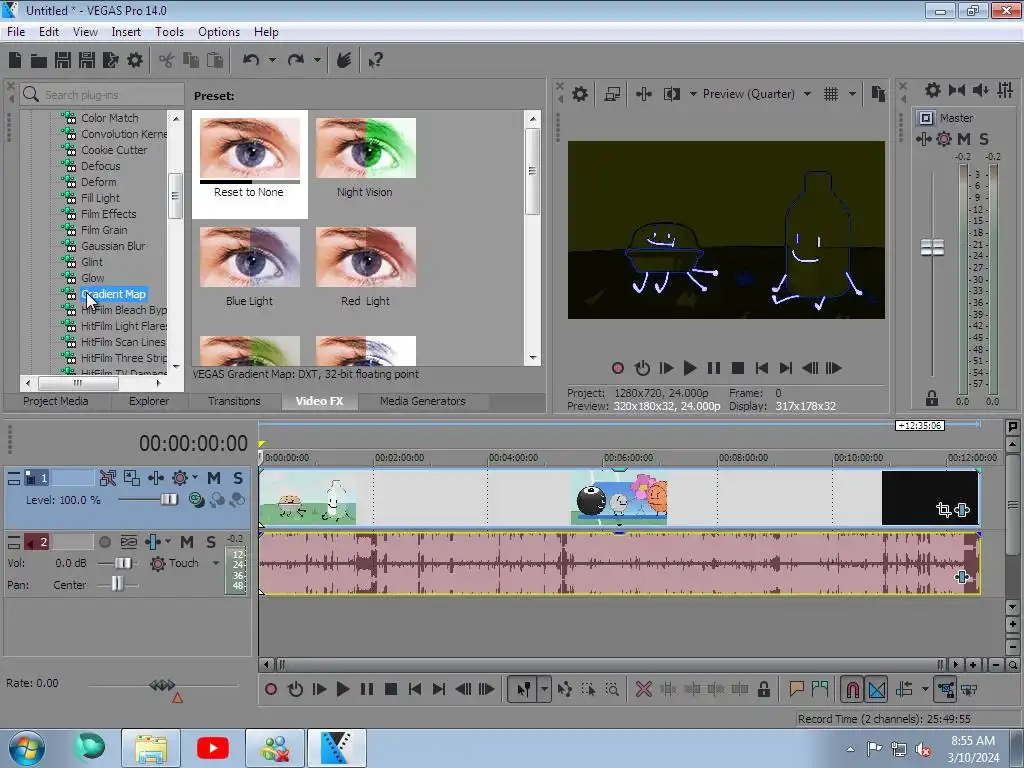This screenshot has width=1024, height=768.
Task: Switch to Media Generators tab
Action: tap(423, 401)
